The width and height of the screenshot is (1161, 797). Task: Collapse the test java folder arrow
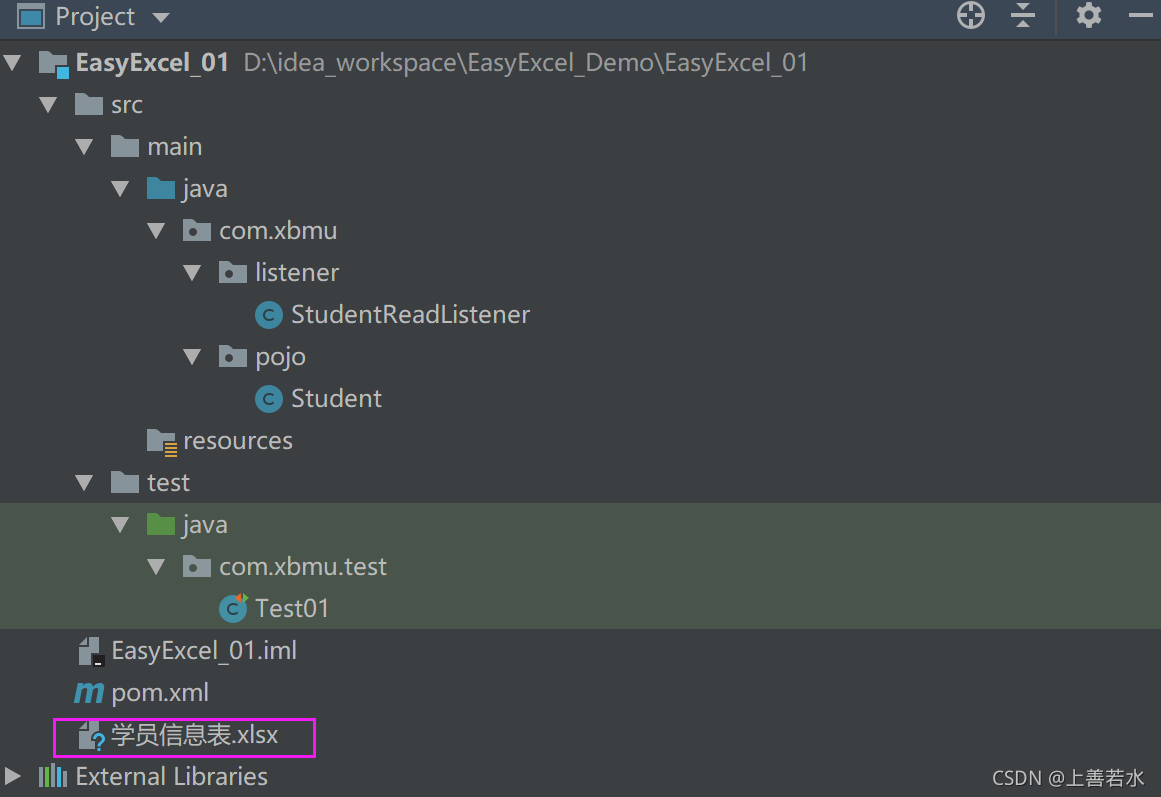(120, 525)
